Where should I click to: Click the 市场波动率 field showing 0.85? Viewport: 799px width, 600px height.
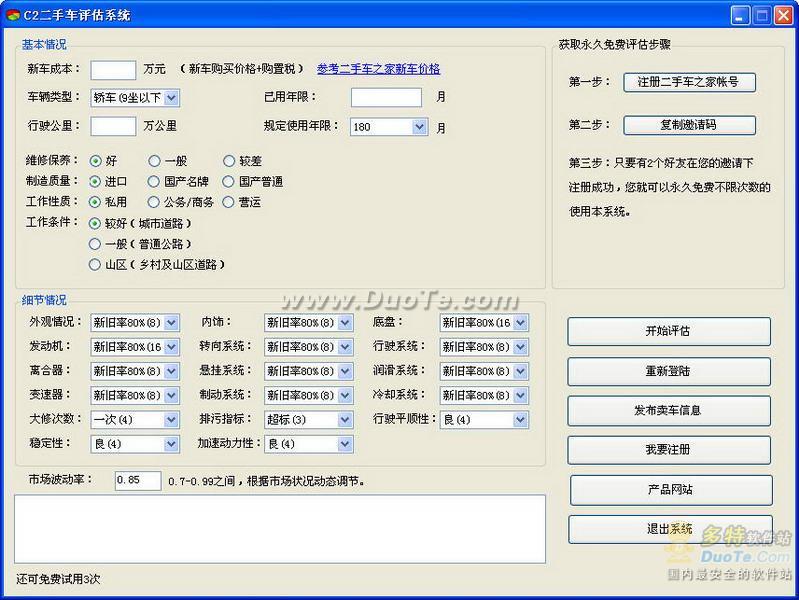(138, 481)
